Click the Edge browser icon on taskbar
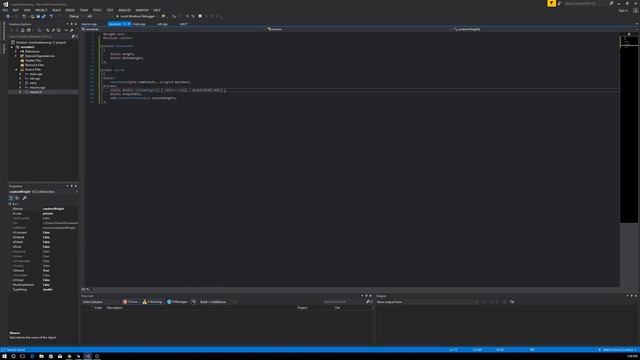This screenshot has width=640, height=360. [32, 356]
